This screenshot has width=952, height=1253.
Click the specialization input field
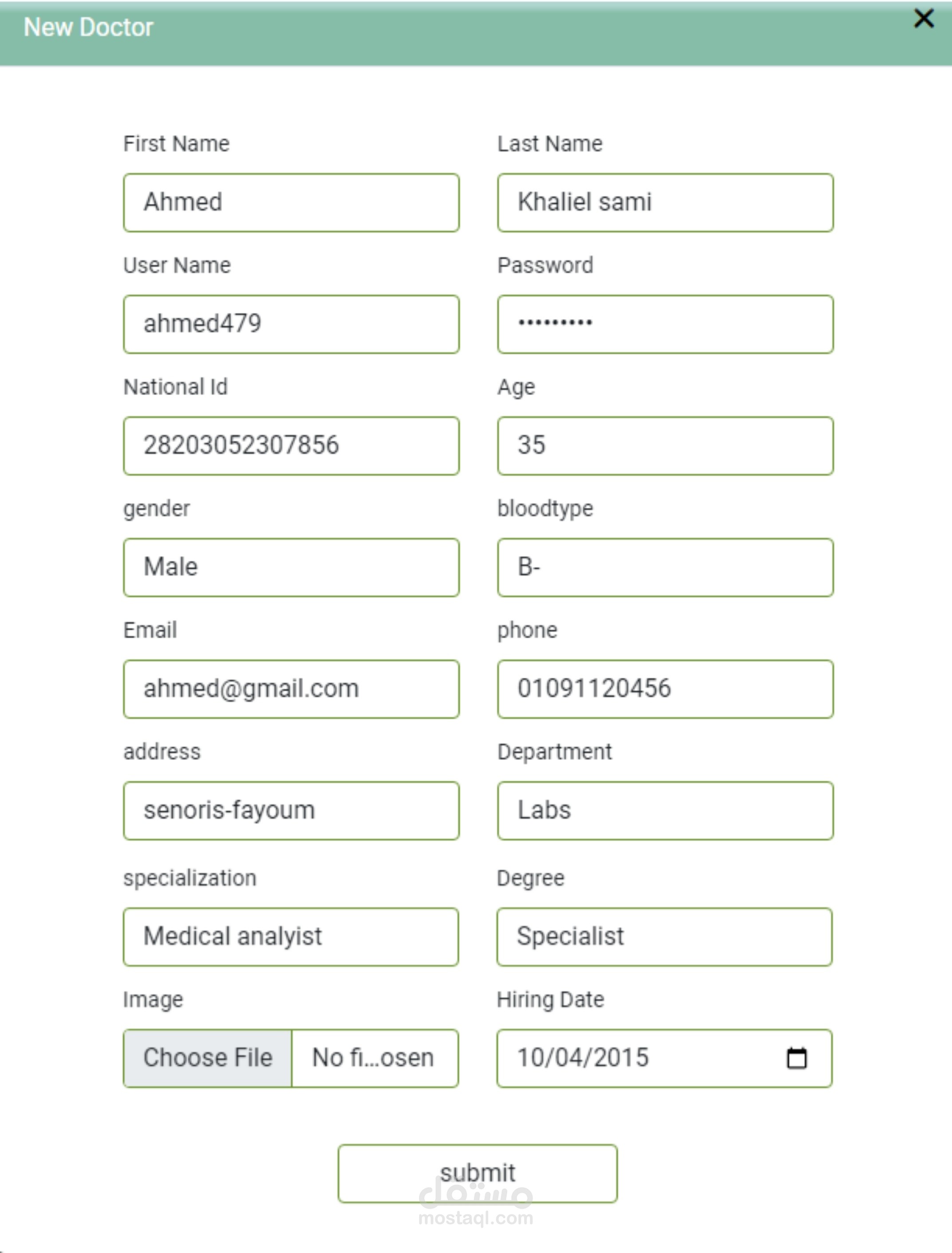(291, 937)
